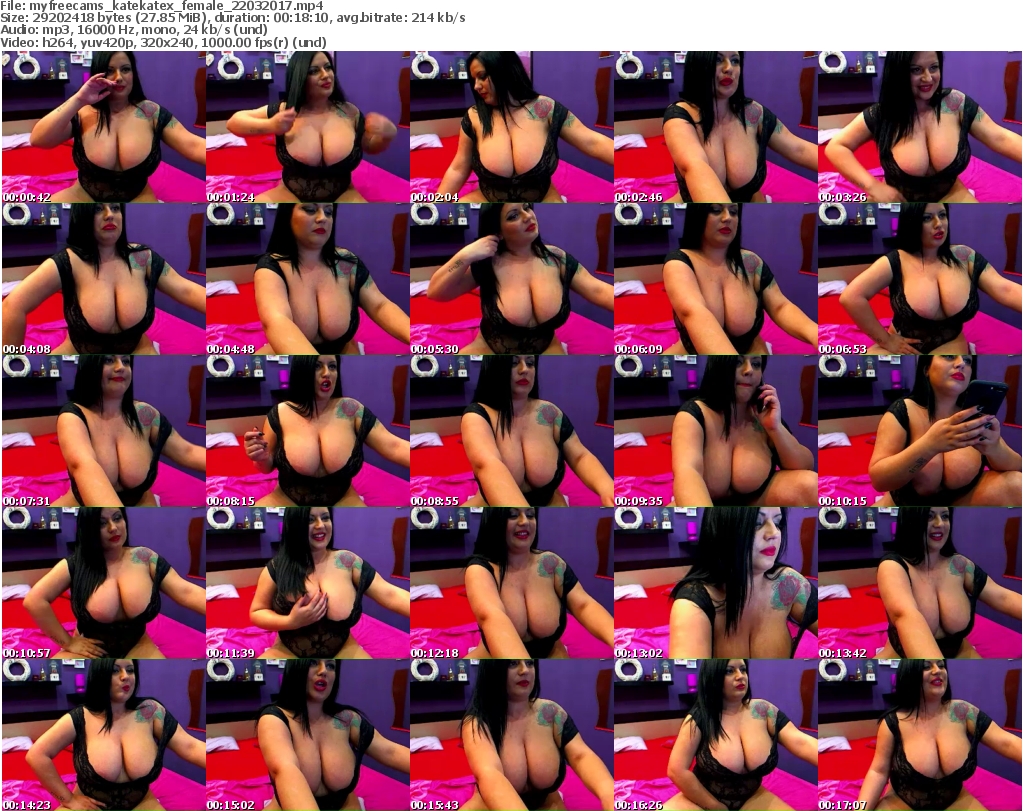The width and height of the screenshot is (1024, 811).
Task: Choose the frame at 00:15:02
Action: [x=308, y=735]
